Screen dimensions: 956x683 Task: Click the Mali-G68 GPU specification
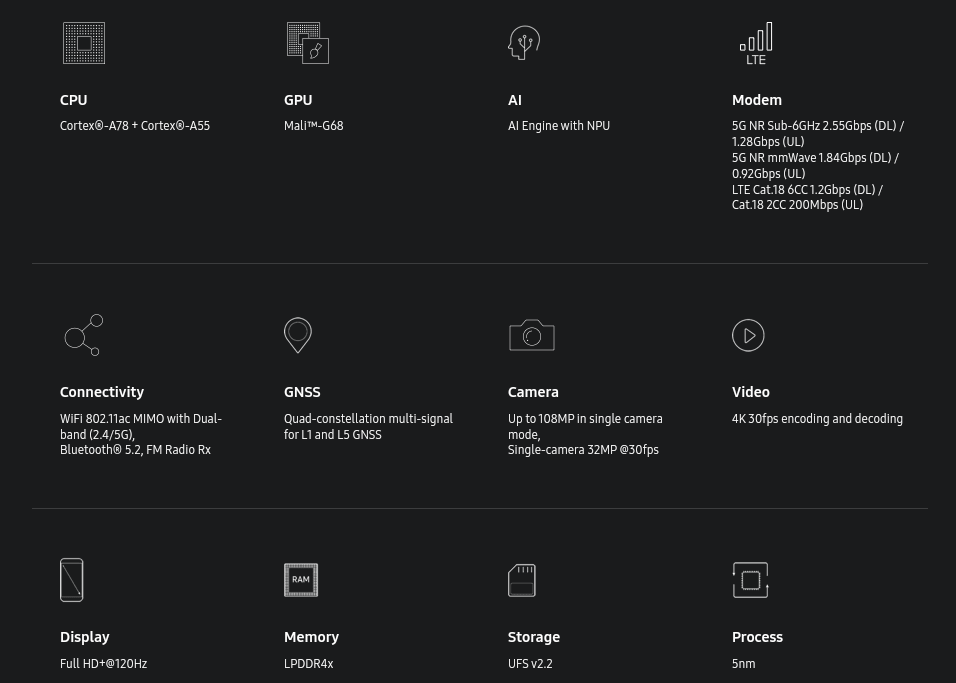point(313,126)
